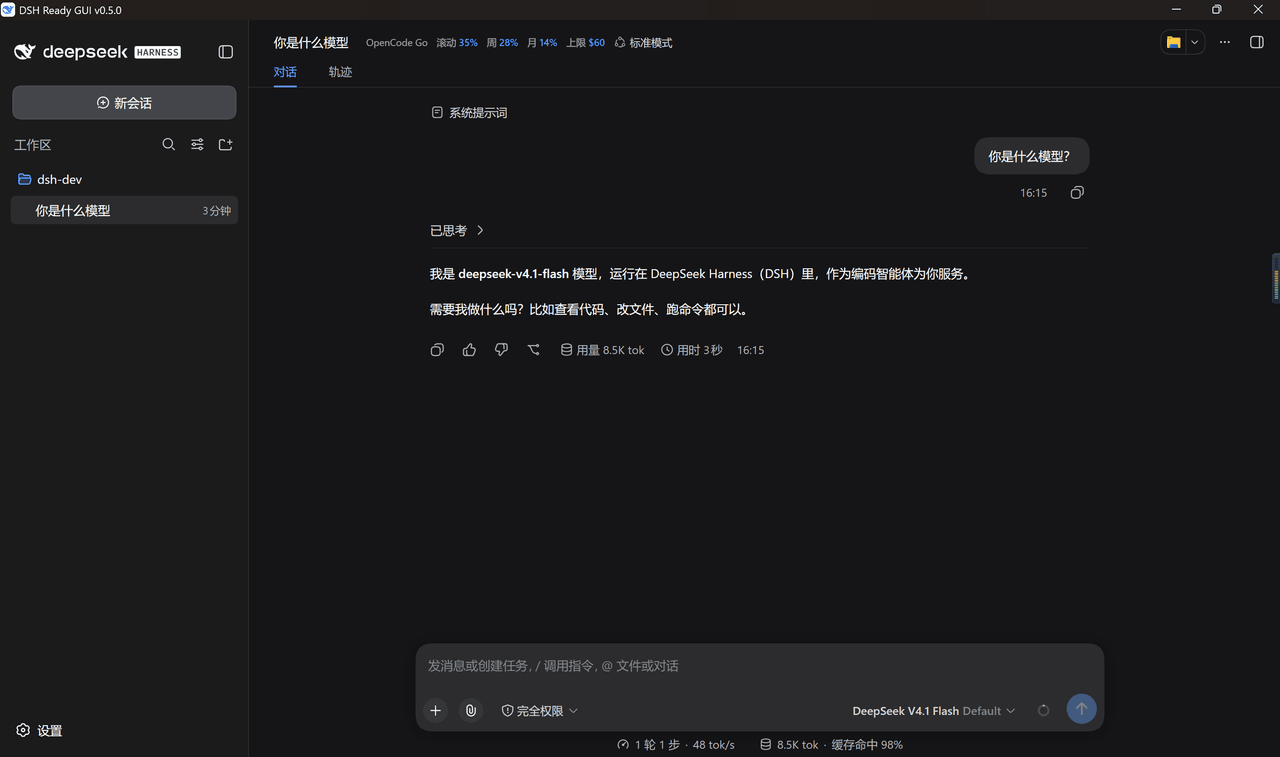Toggle the right side panel icon

[x=1257, y=42]
